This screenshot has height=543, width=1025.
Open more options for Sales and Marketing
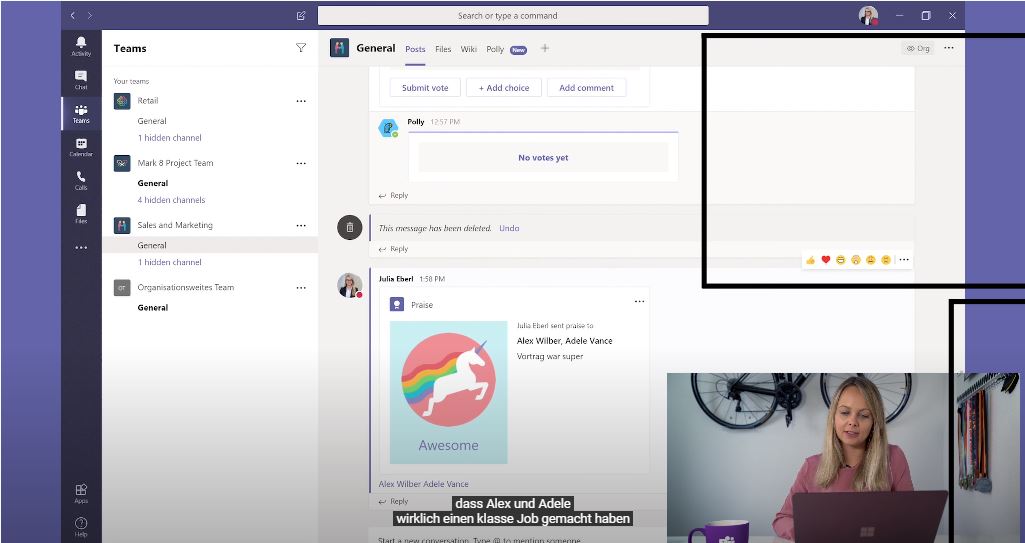point(301,225)
